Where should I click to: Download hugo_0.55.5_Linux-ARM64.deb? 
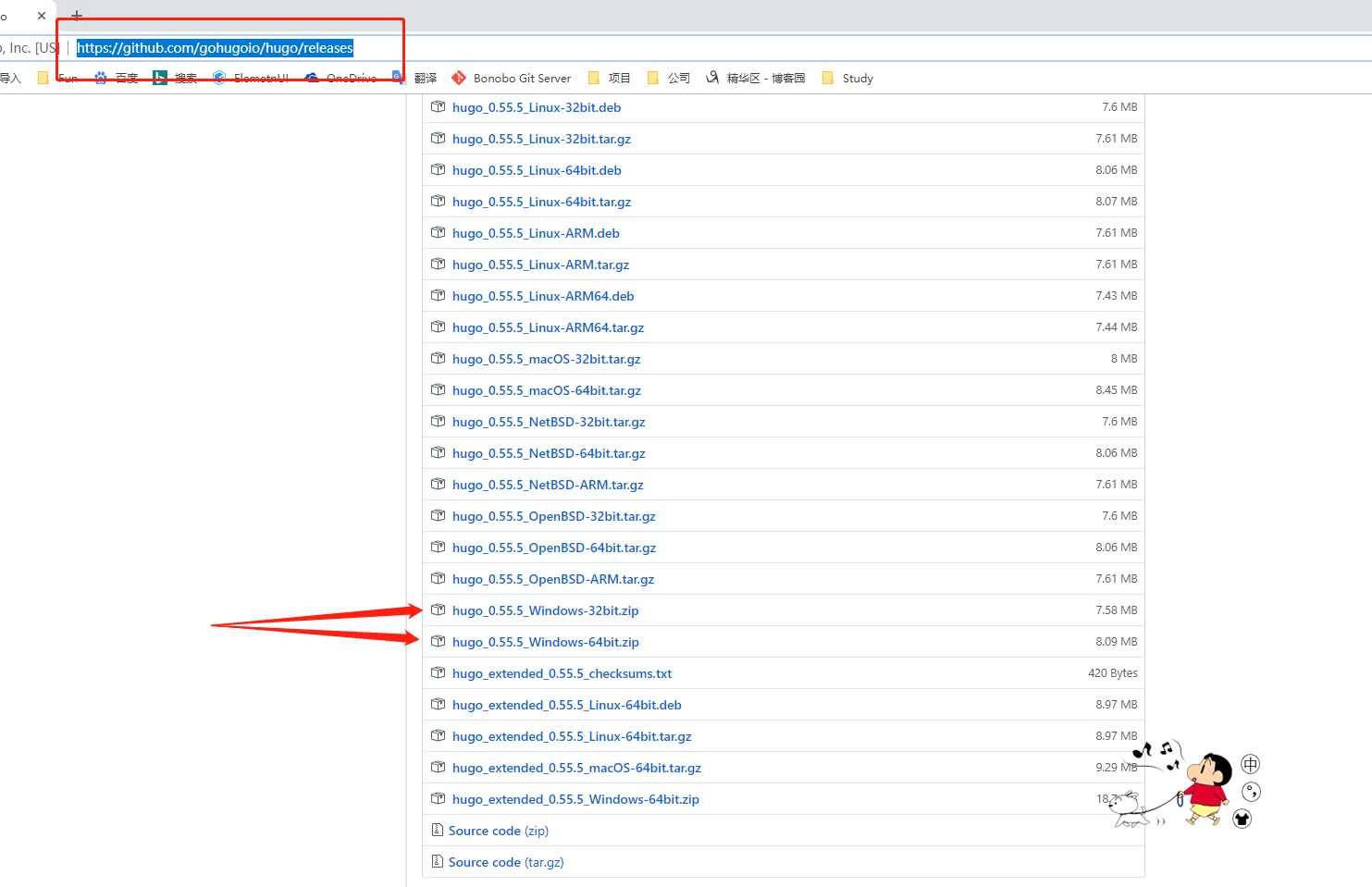[543, 296]
